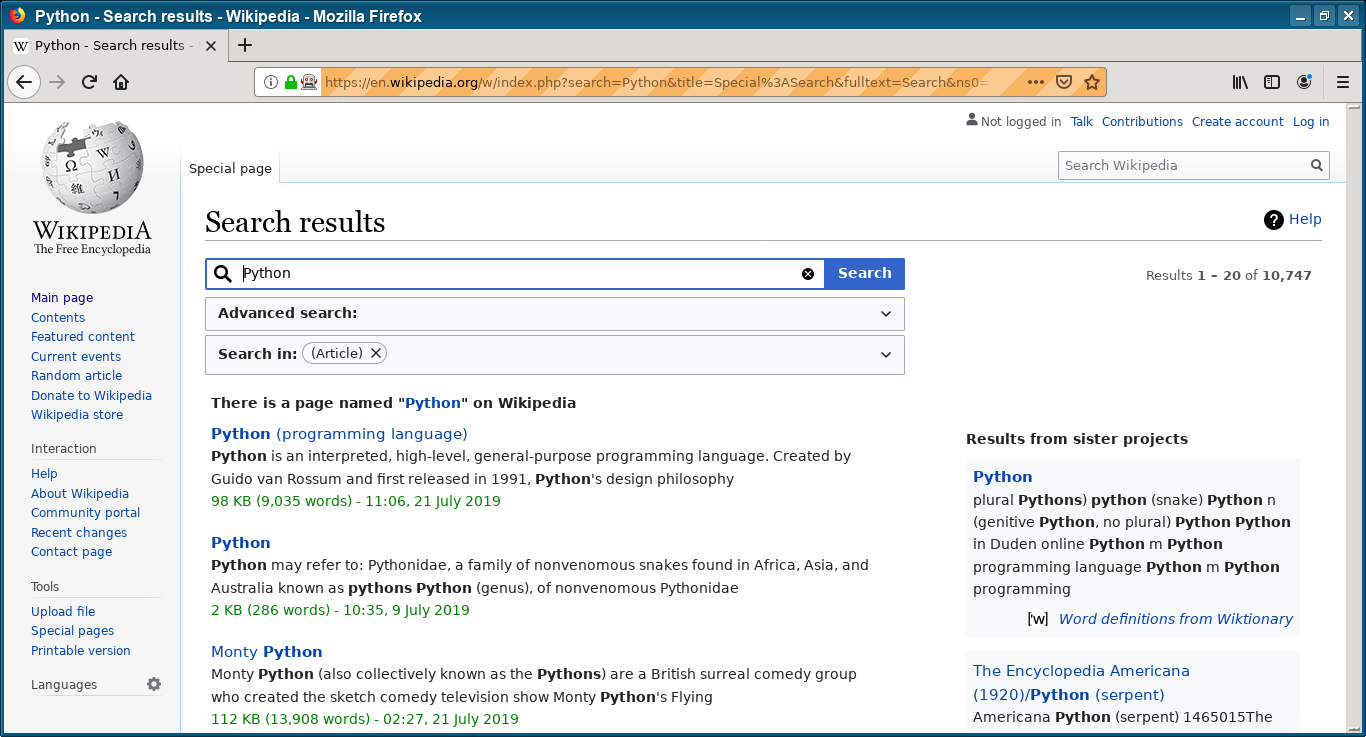Click Create account link
This screenshot has height=737, width=1366.
[x=1237, y=122]
